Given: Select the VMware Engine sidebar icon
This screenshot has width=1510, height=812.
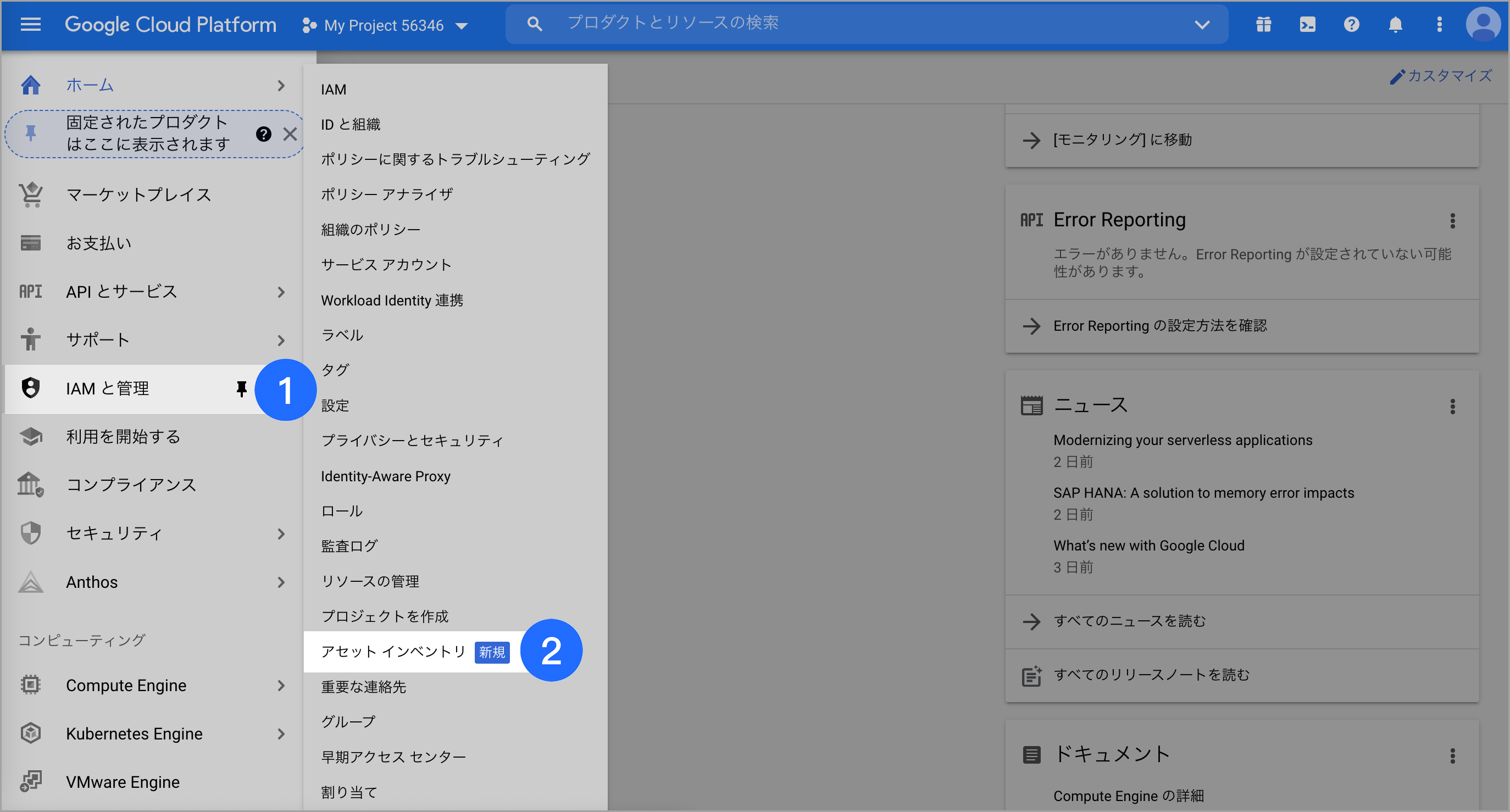Looking at the screenshot, I should [30, 781].
